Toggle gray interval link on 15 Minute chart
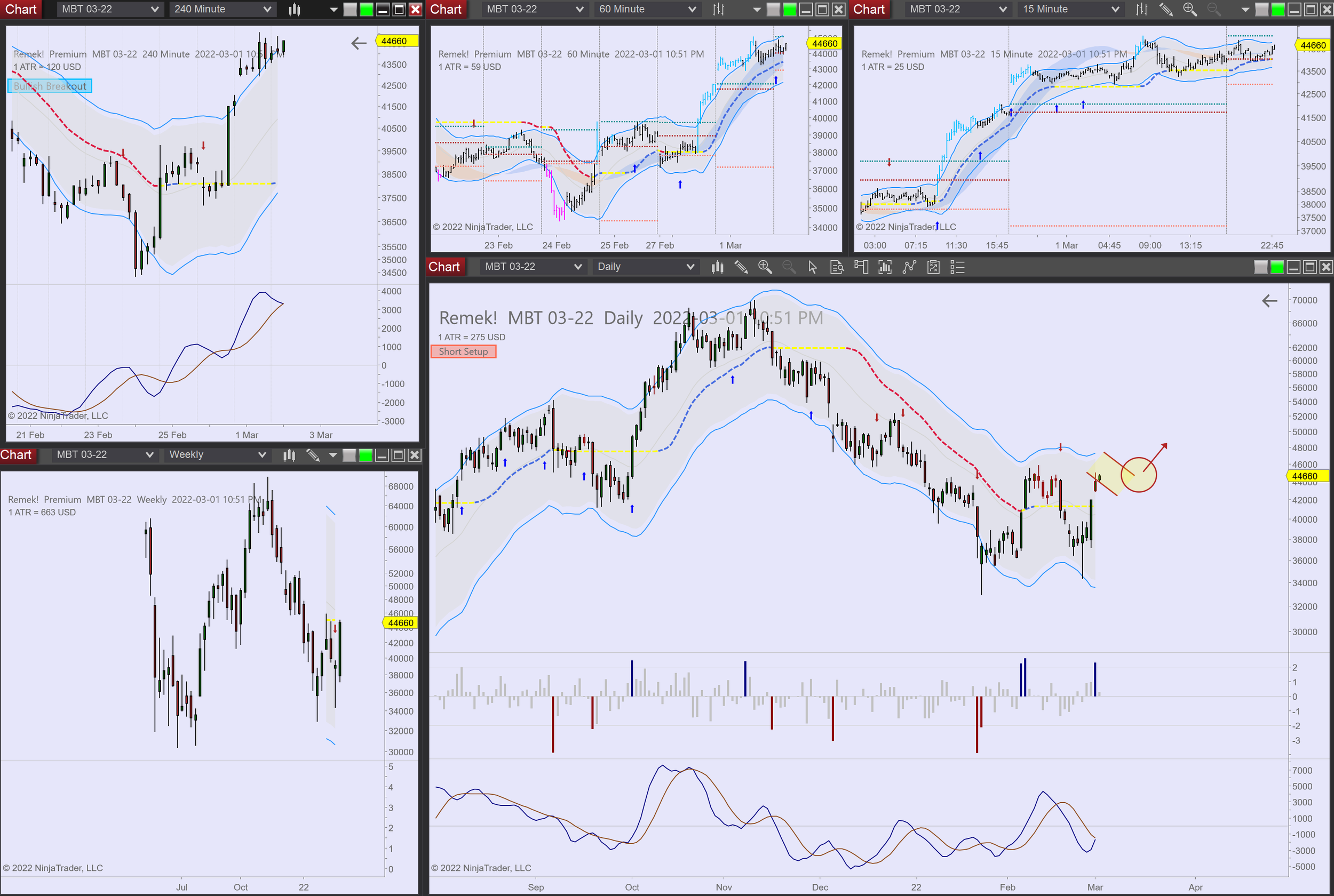 1261,9
